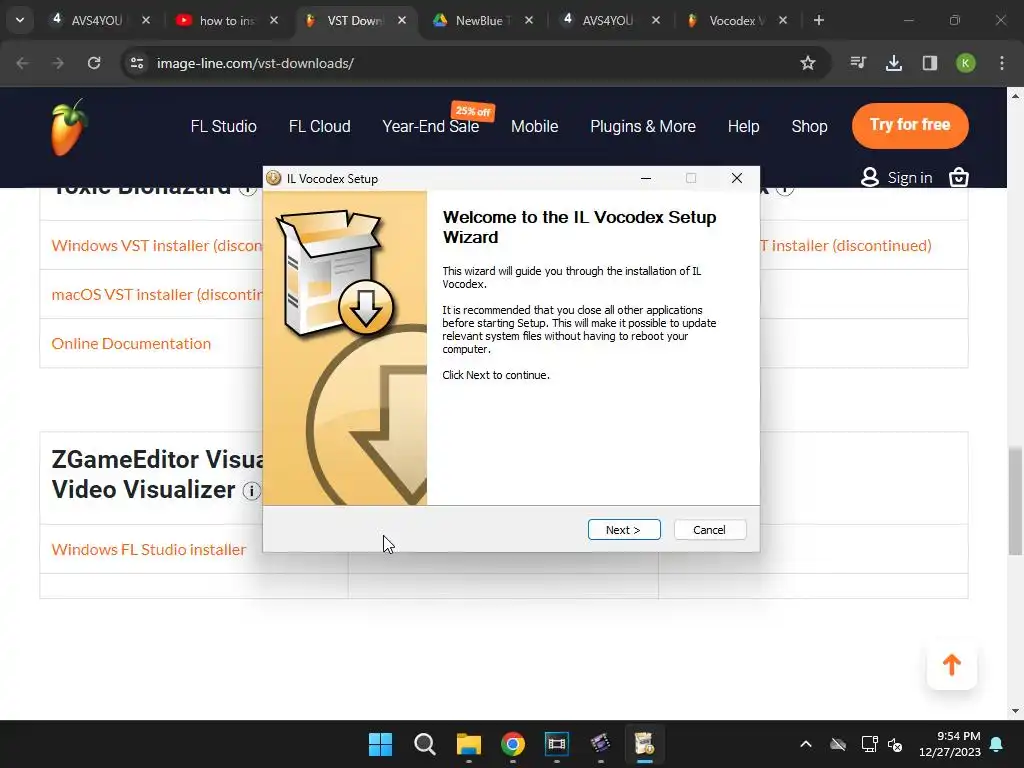Open the FL Cloud menu item
The height and width of the screenshot is (768, 1024).
(x=319, y=126)
